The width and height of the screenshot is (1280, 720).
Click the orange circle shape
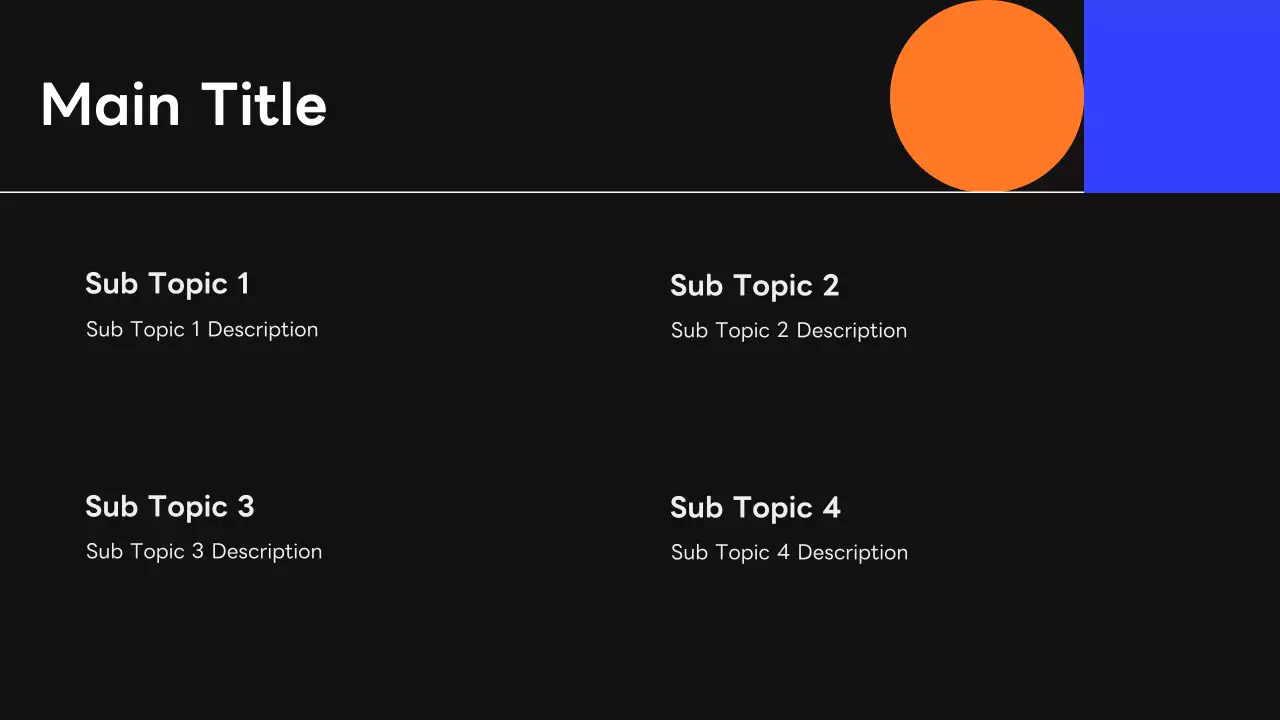[986, 96]
